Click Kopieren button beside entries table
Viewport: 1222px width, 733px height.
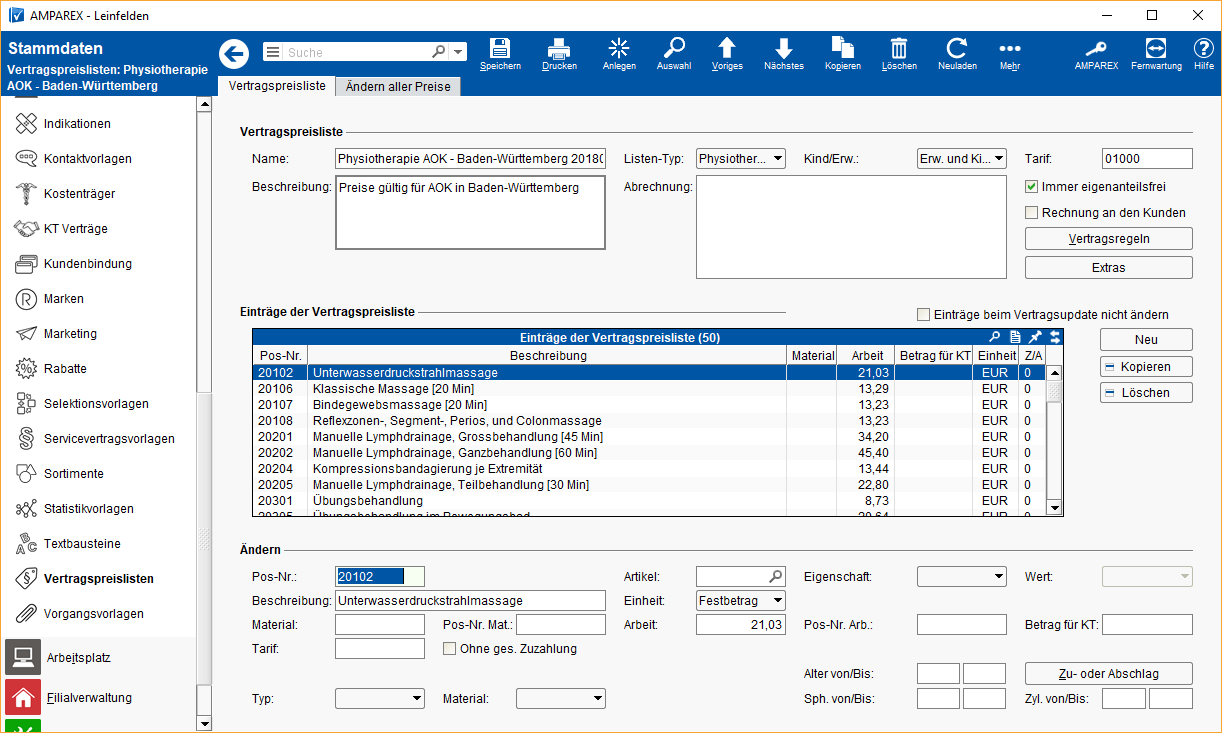pos(1146,367)
